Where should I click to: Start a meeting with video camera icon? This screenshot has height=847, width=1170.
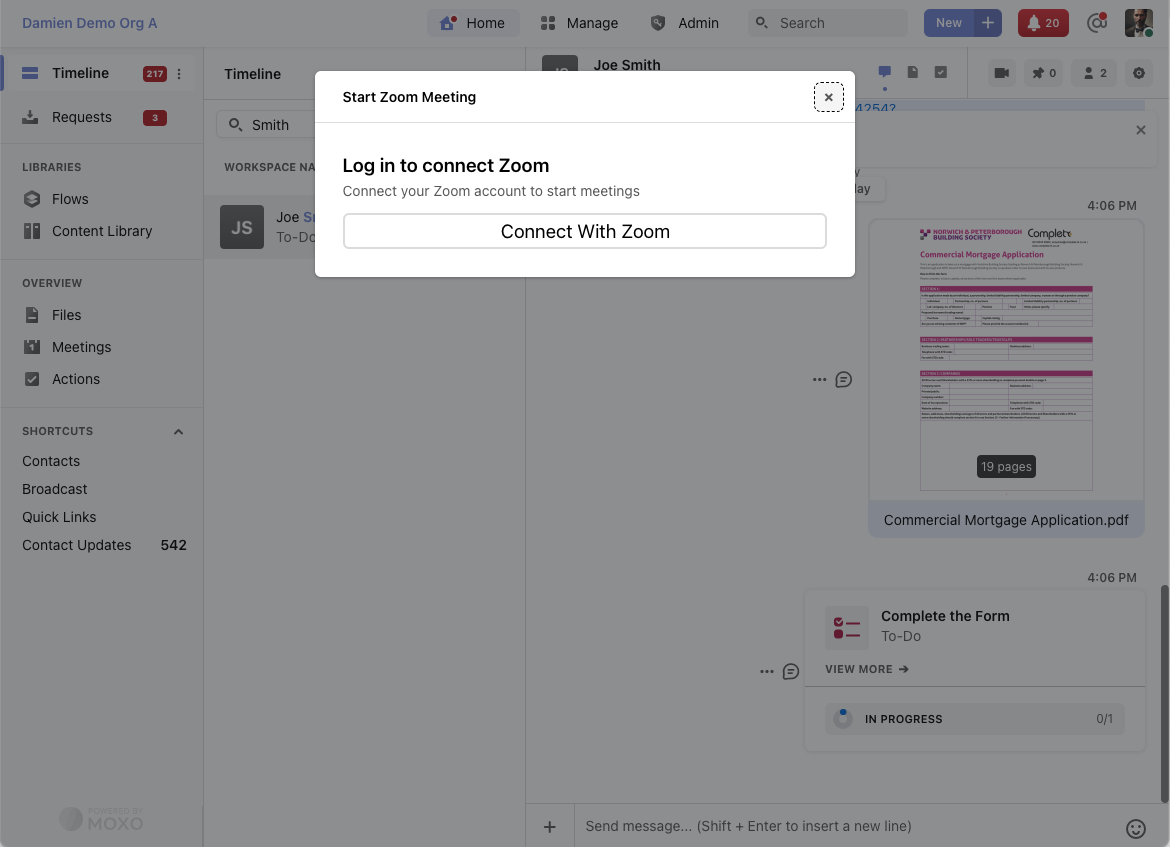pyautogui.click(x=1001, y=73)
